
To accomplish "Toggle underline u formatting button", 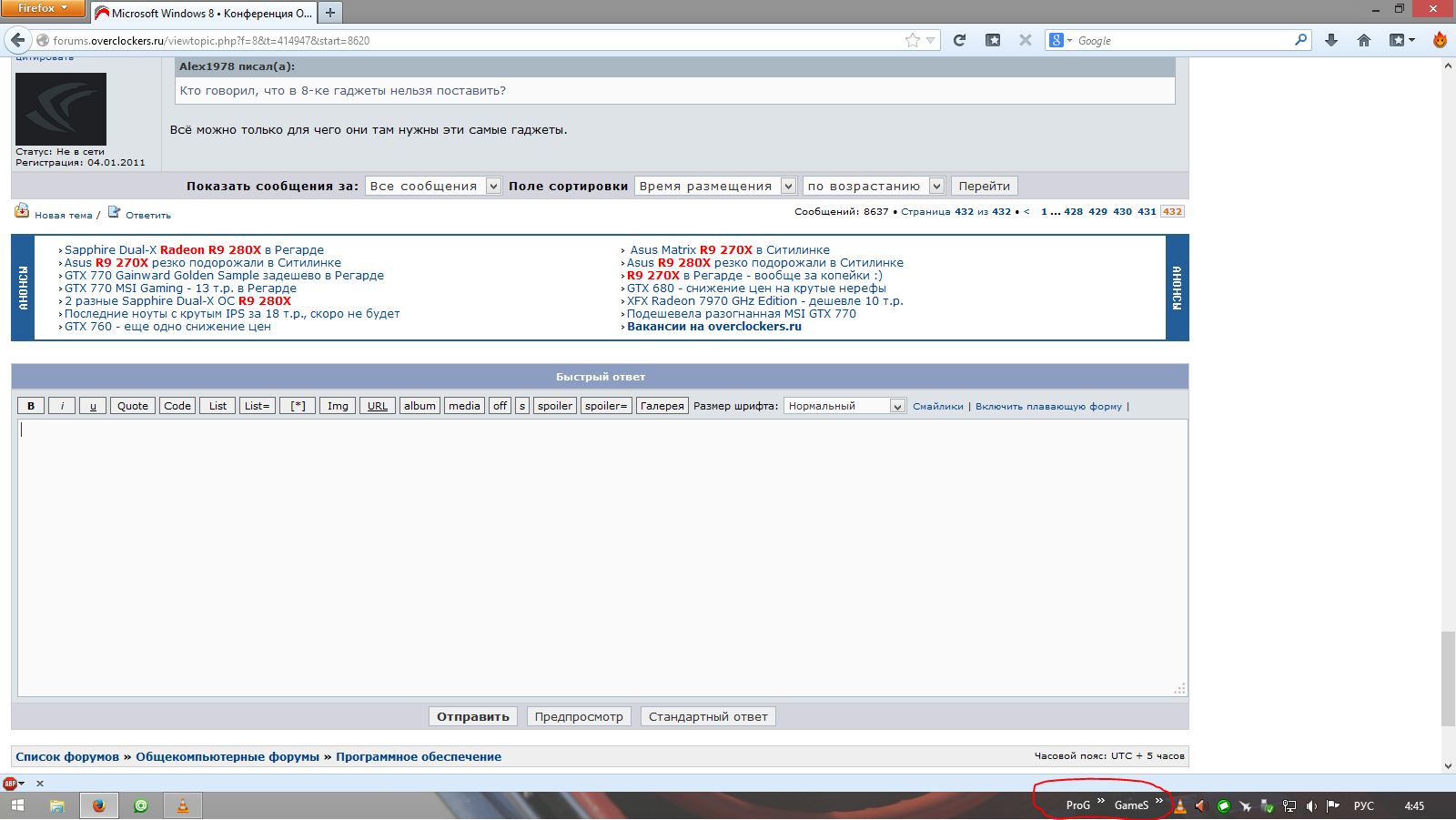I will (93, 406).
